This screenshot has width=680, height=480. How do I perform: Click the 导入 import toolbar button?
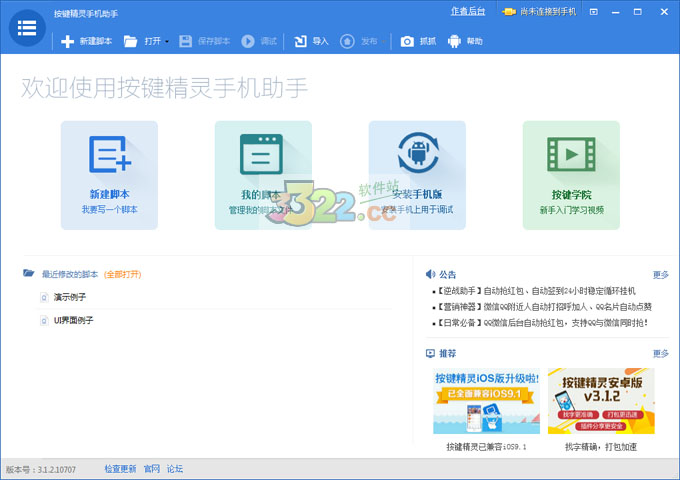(312, 41)
